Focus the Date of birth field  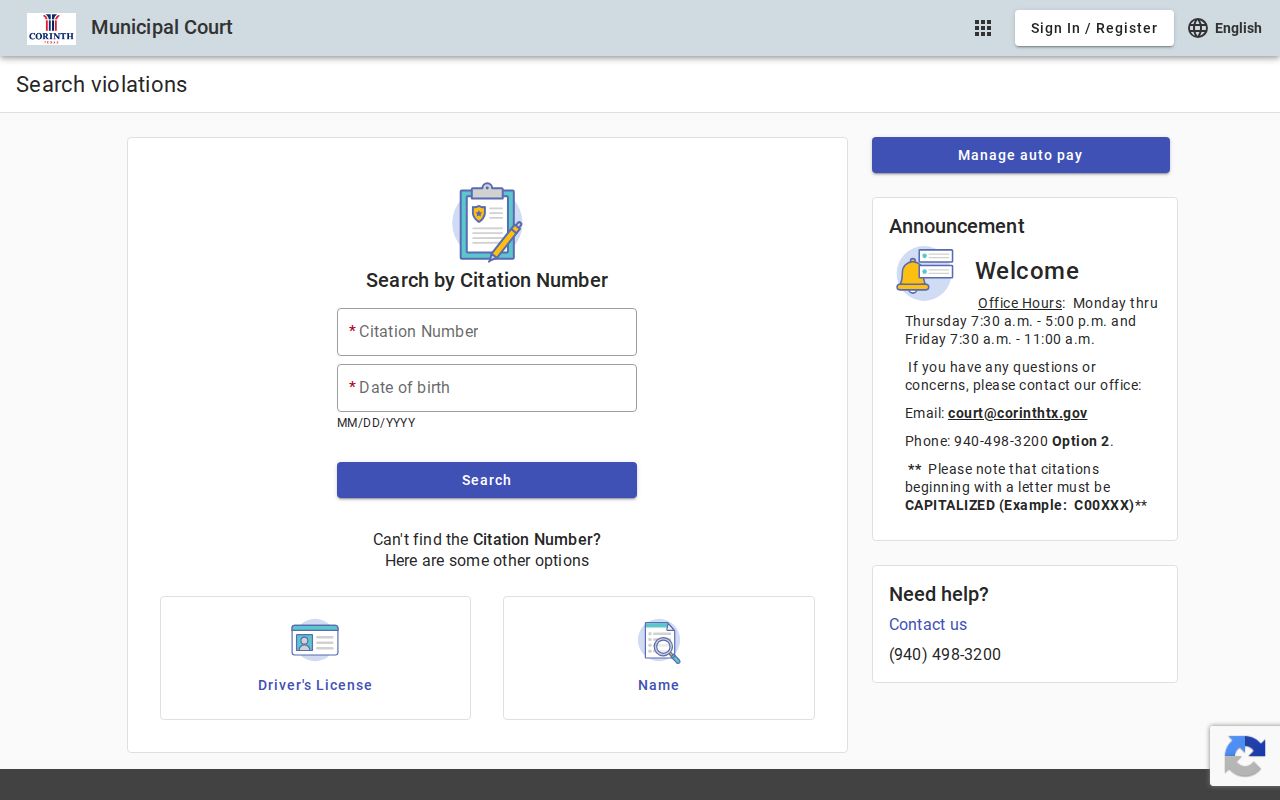(487, 388)
